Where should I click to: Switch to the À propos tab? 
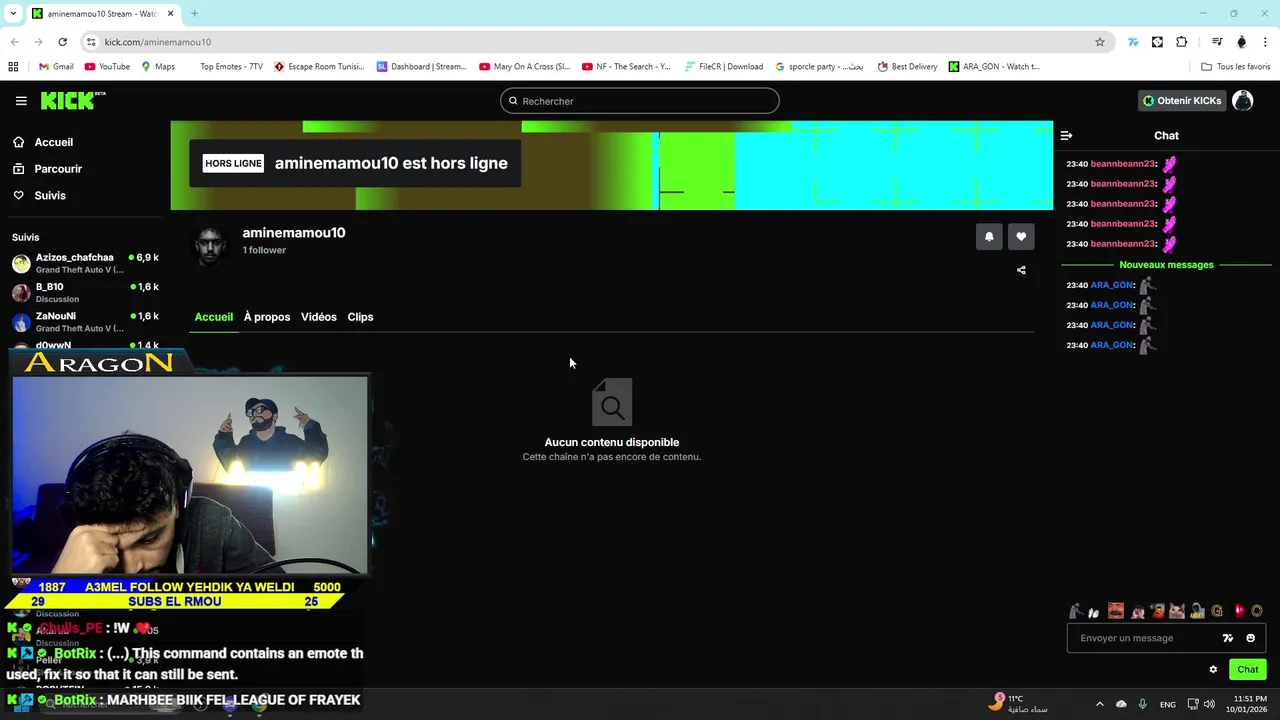[267, 317]
